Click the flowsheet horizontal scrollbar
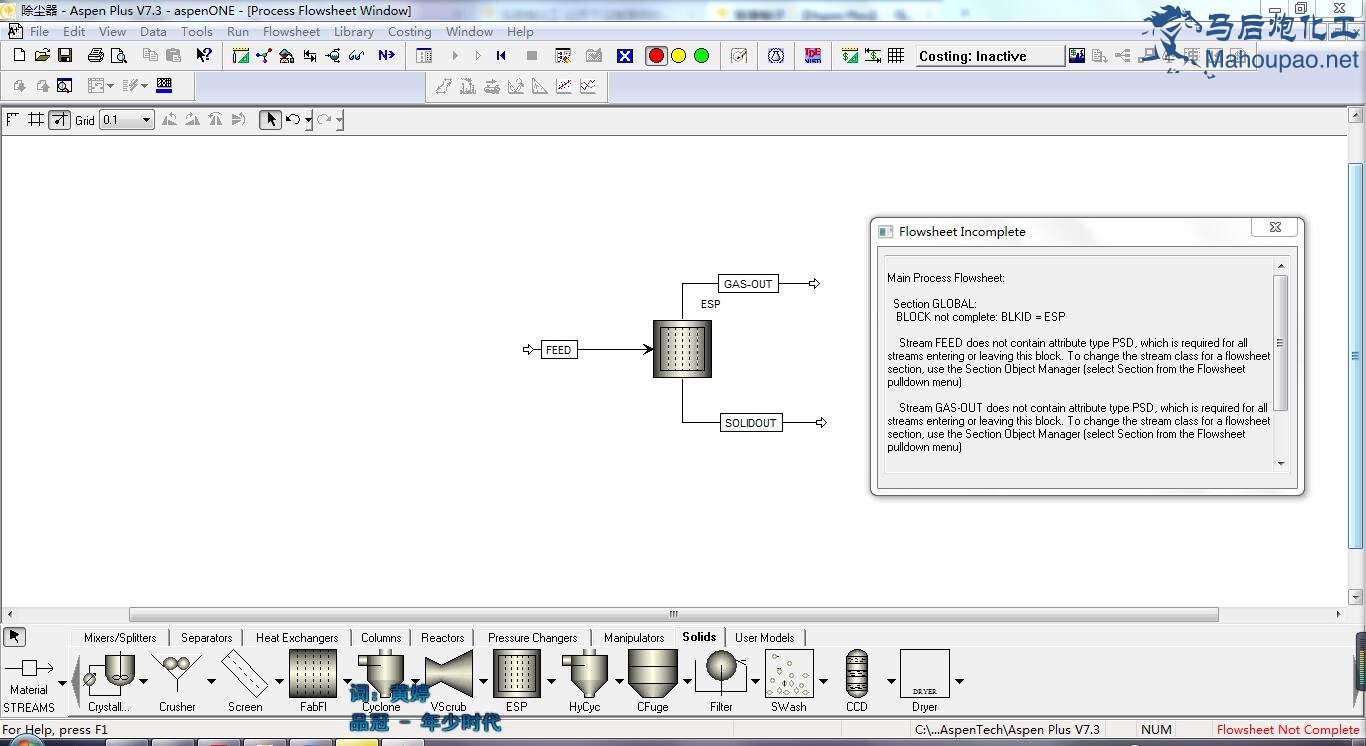The image size is (1366, 746). coord(674,614)
